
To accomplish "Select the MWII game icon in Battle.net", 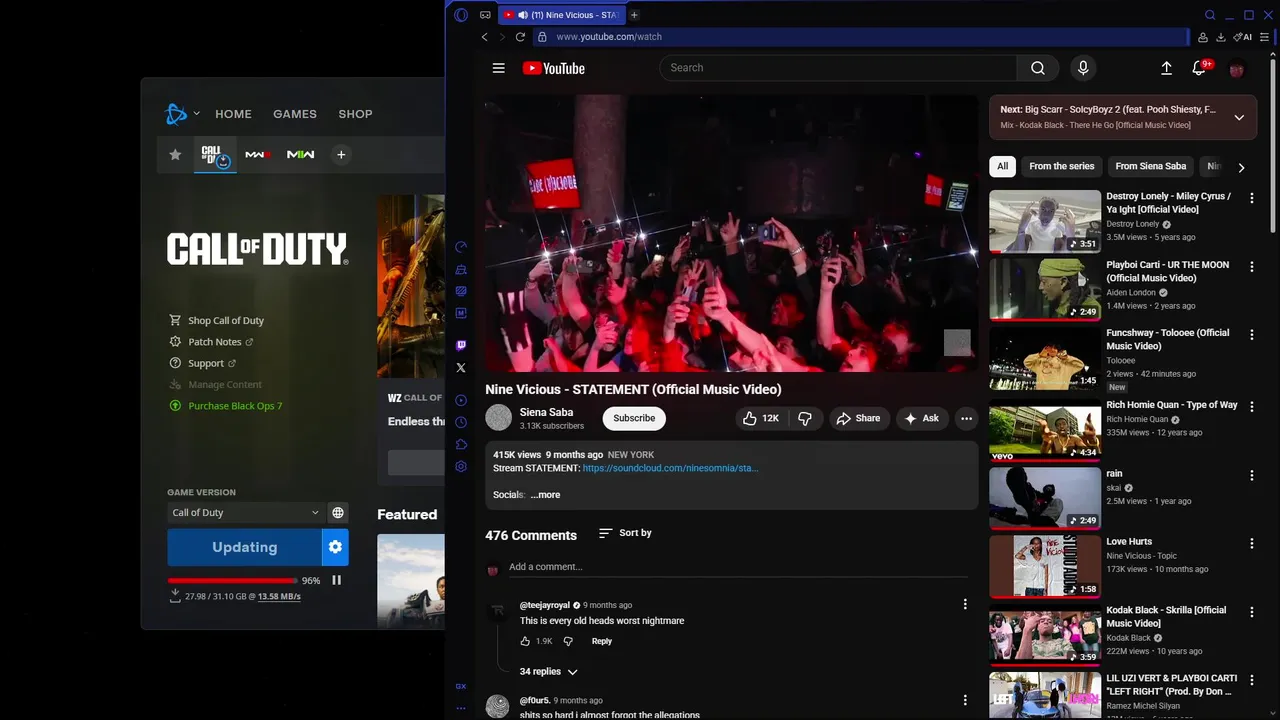I will (x=301, y=155).
